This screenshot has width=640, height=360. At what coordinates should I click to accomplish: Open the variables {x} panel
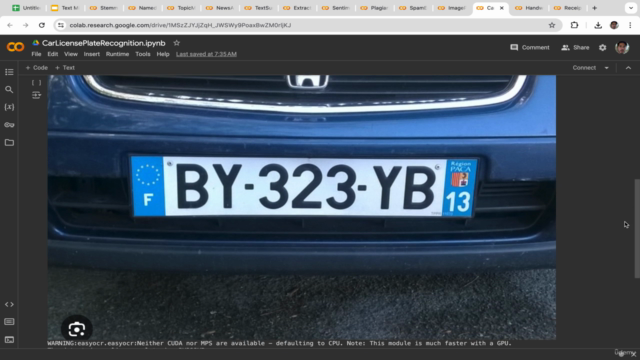pyautogui.click(x=9, y=107)
